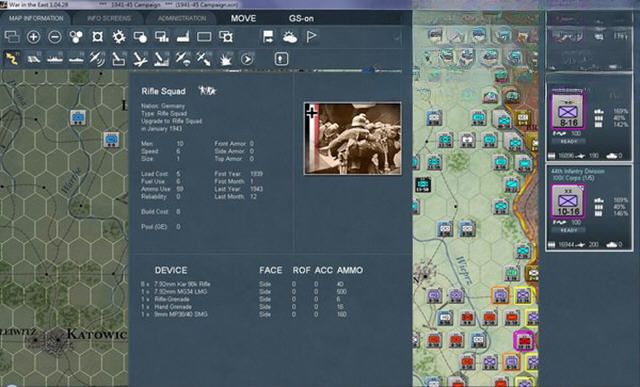Select the bomb city mode icon
This screenshot has width=640, height=387.
tap(162, 59)
